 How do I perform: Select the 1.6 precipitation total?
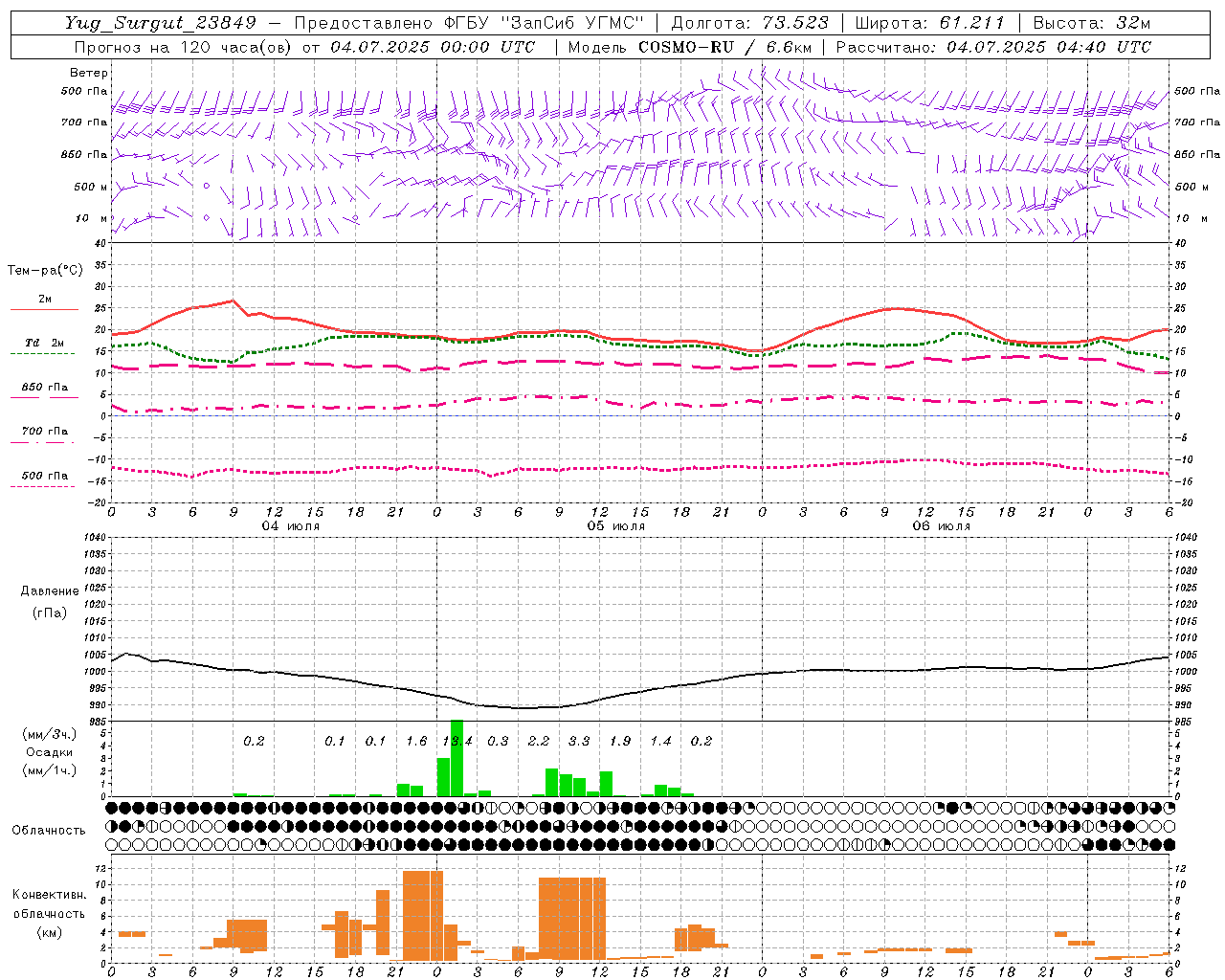point(416,741)
